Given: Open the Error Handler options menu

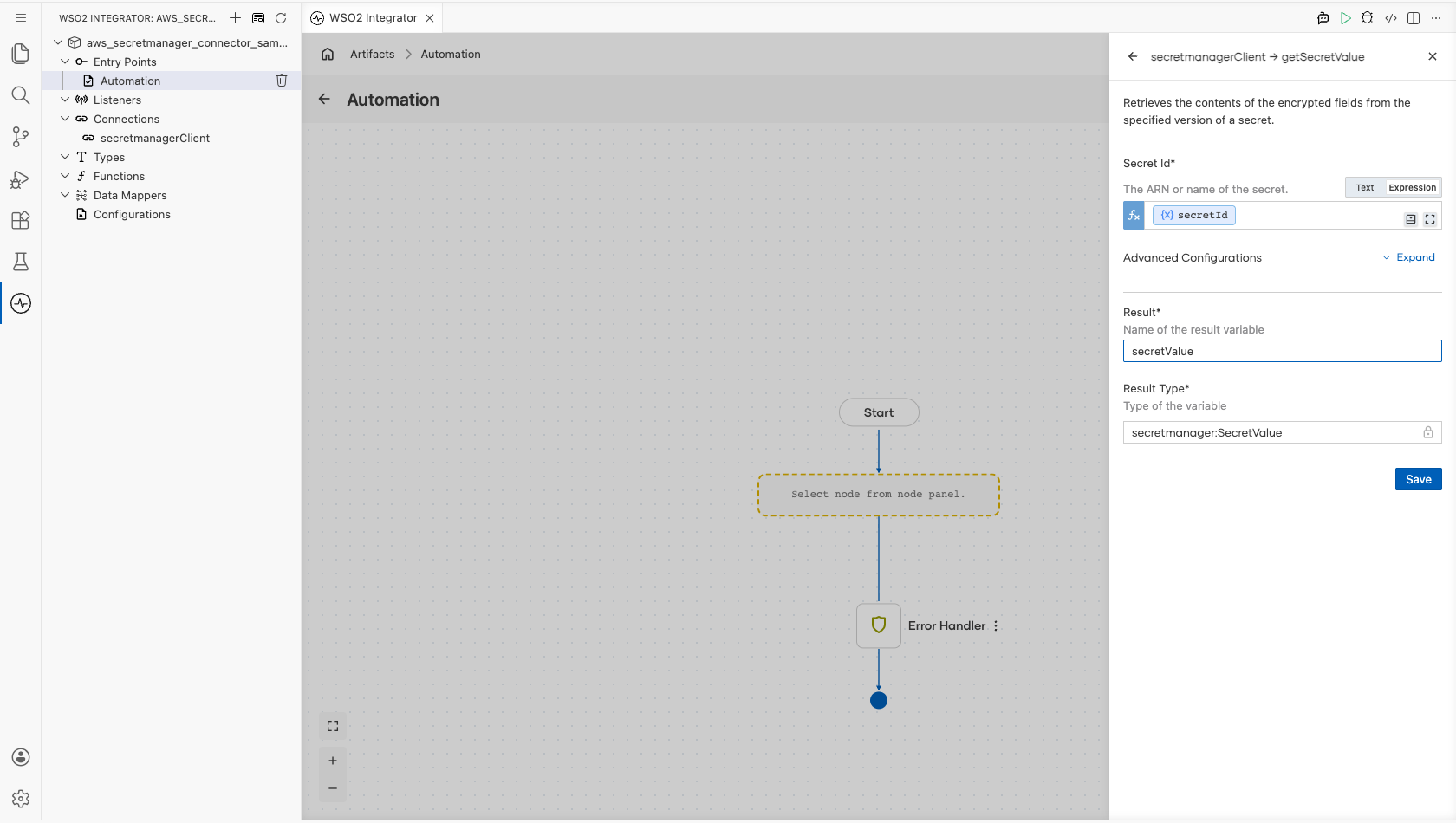Looking at the screenshot, I should [996, 625].
